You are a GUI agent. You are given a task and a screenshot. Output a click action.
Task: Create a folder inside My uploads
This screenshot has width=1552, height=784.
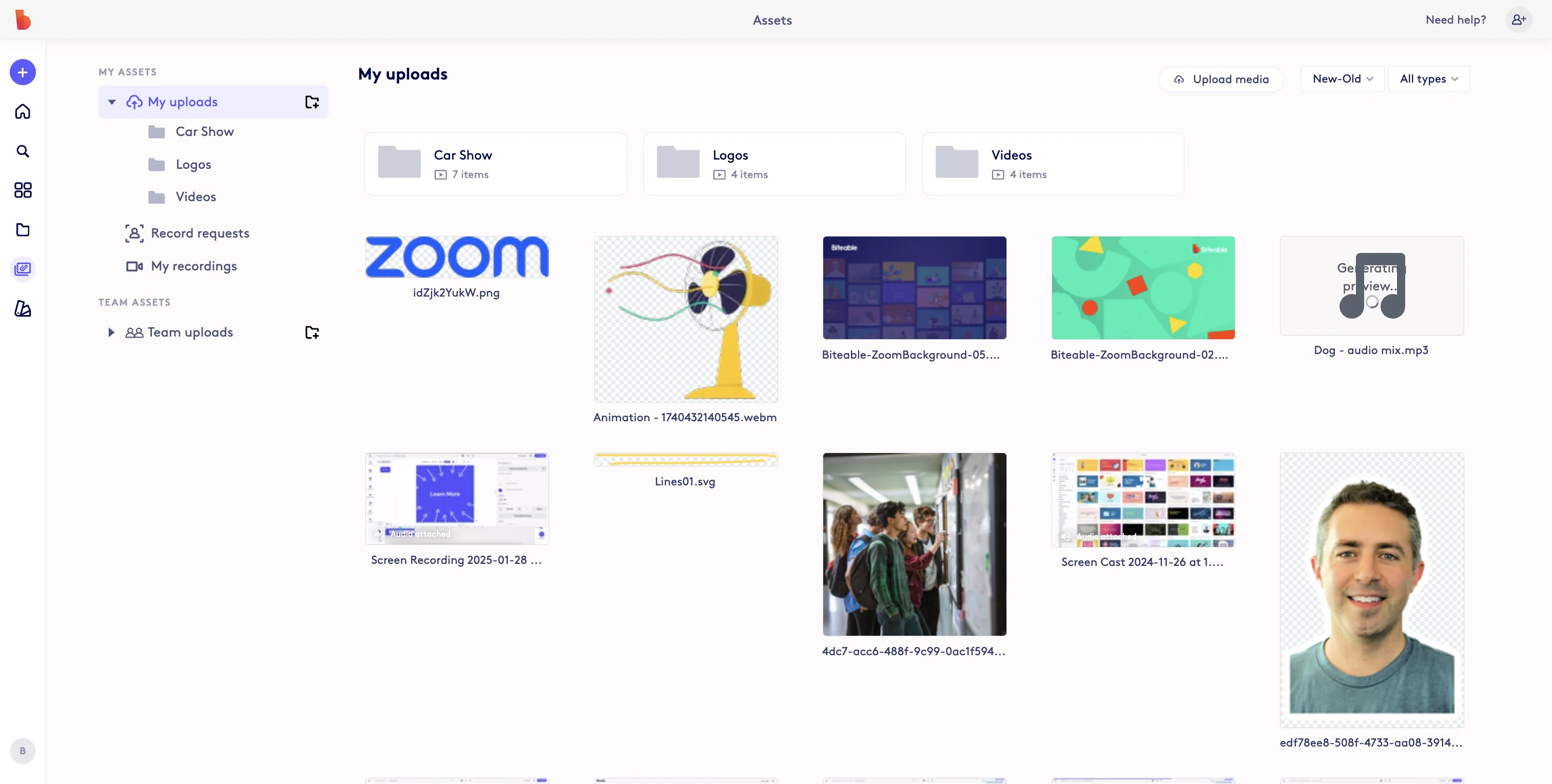click(312, 102)
